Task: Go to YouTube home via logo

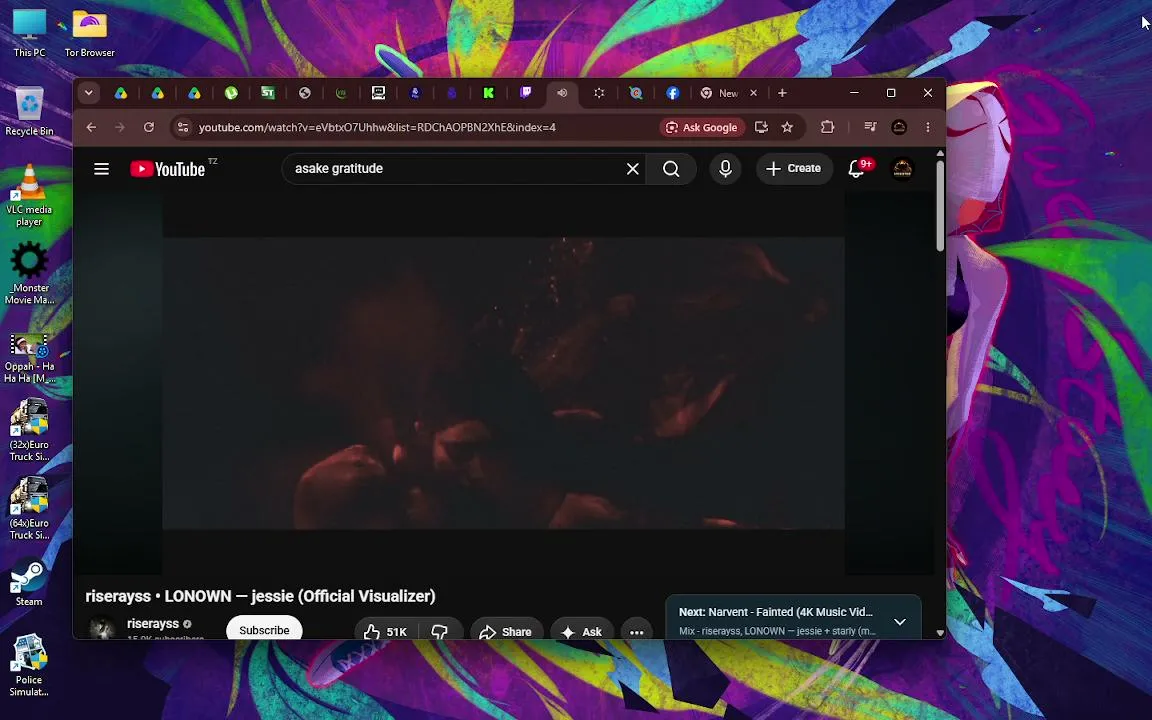Action: click(x=168, y=169)
